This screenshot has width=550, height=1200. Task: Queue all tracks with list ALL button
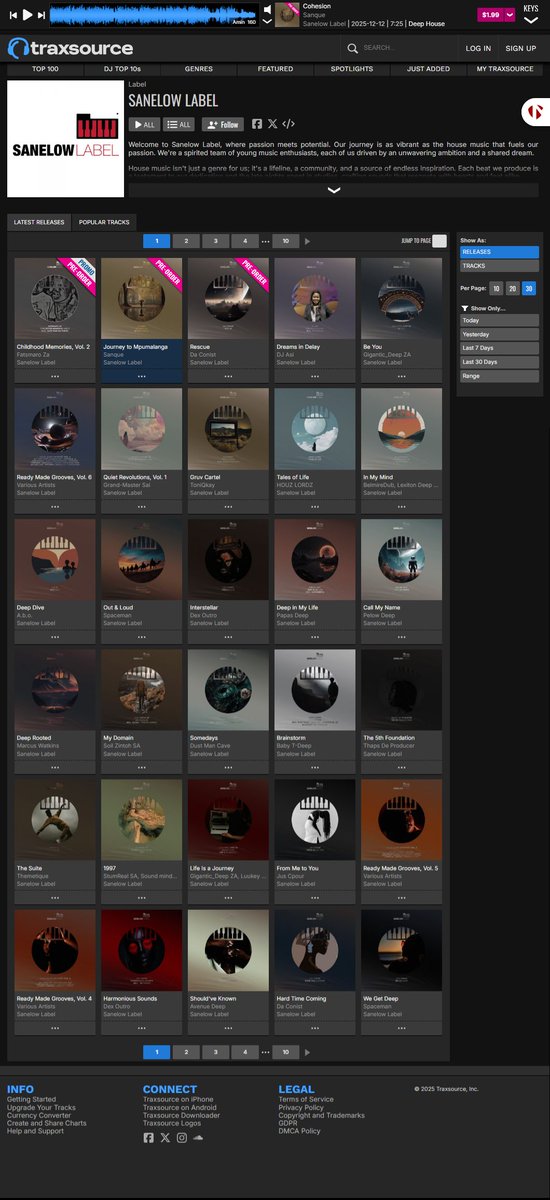179,125
